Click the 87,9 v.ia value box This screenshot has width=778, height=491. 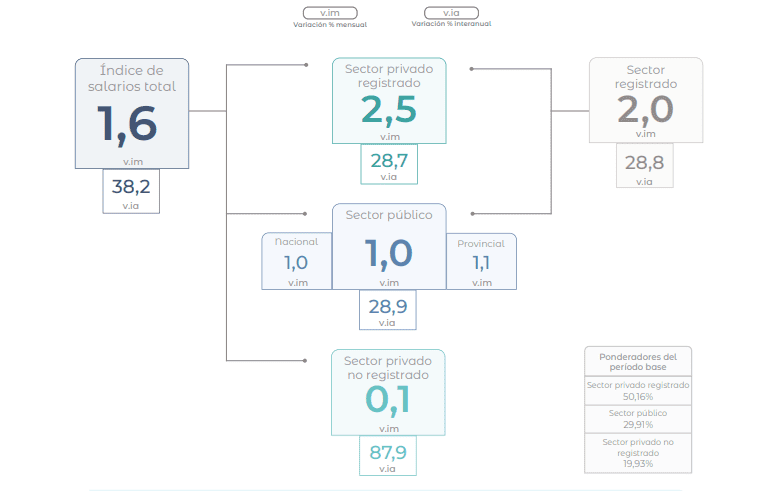pos(387,456)
